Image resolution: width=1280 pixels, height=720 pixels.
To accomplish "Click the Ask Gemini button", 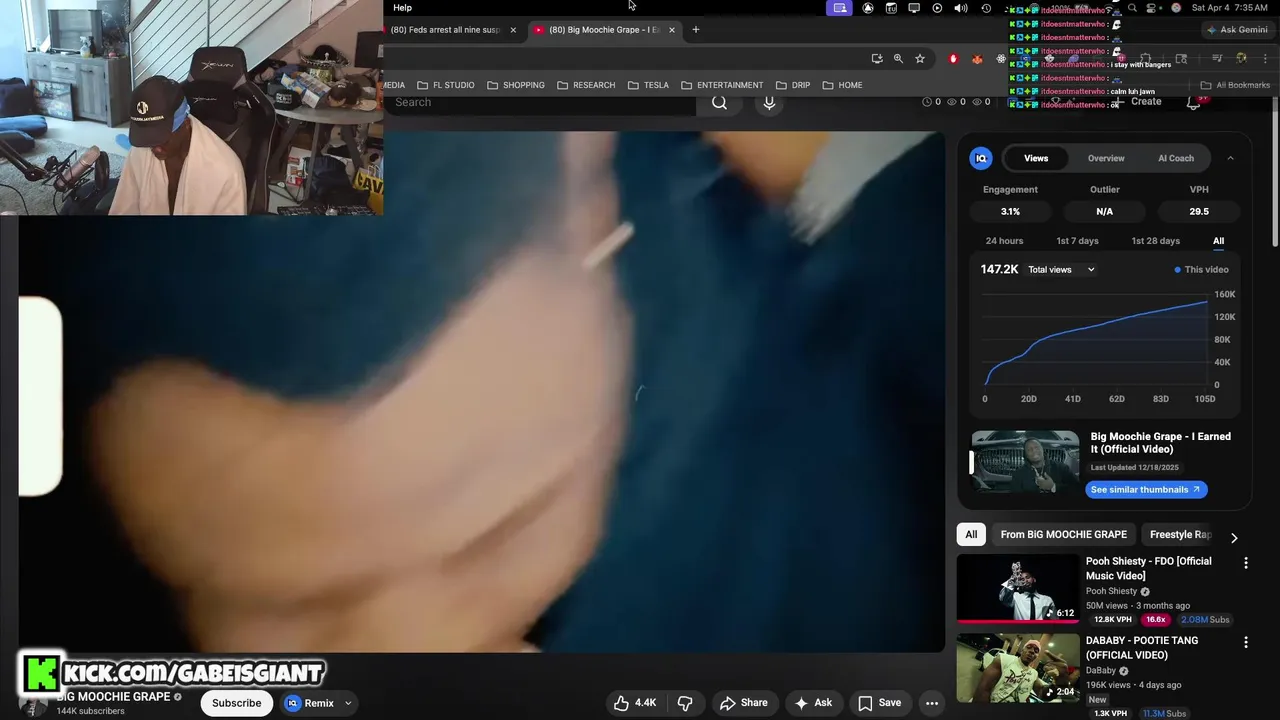I will pyautogui.click(x=1237, y=30).
